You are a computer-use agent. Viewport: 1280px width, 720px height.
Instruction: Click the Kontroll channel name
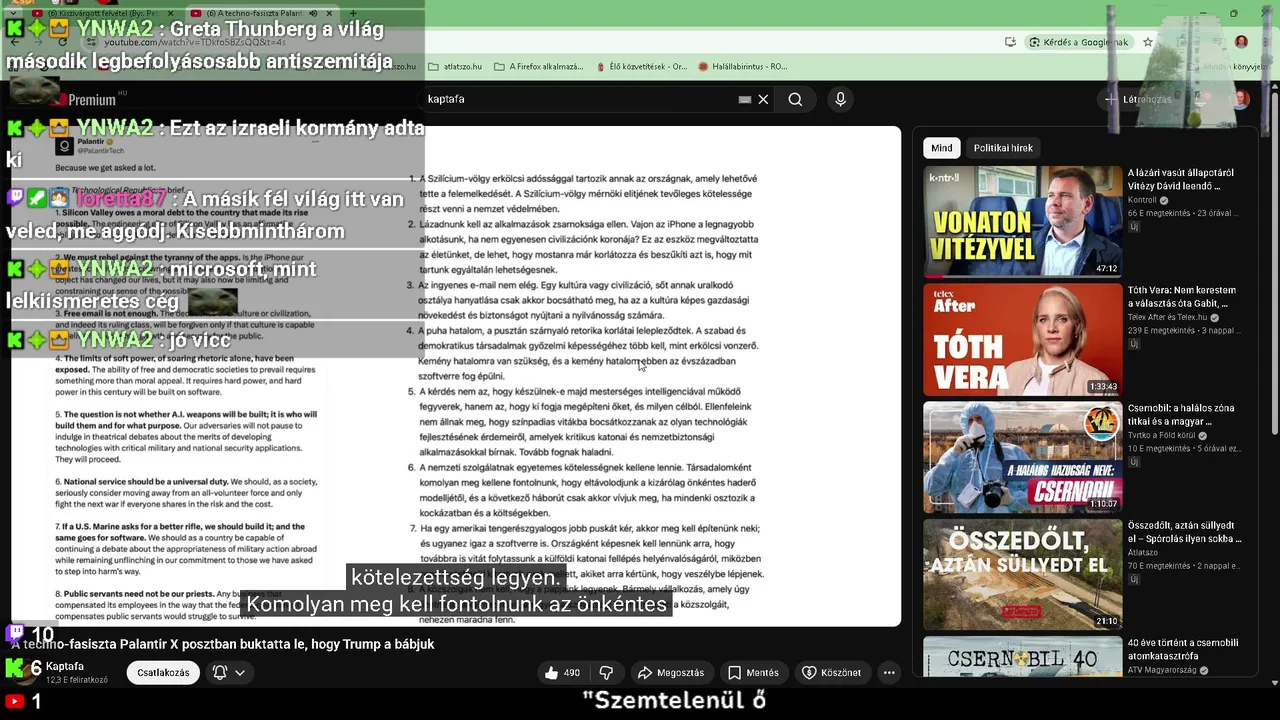(1142, 200)
